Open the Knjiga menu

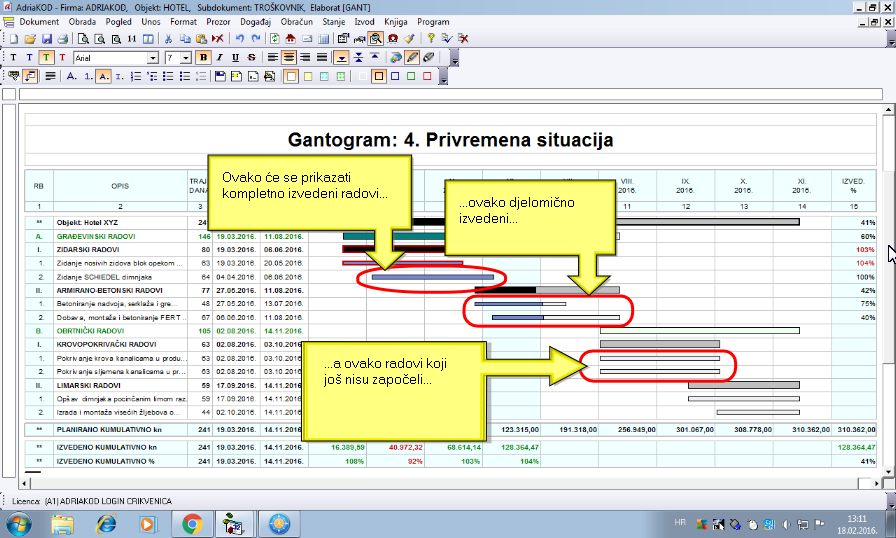(x=395, y=22)
